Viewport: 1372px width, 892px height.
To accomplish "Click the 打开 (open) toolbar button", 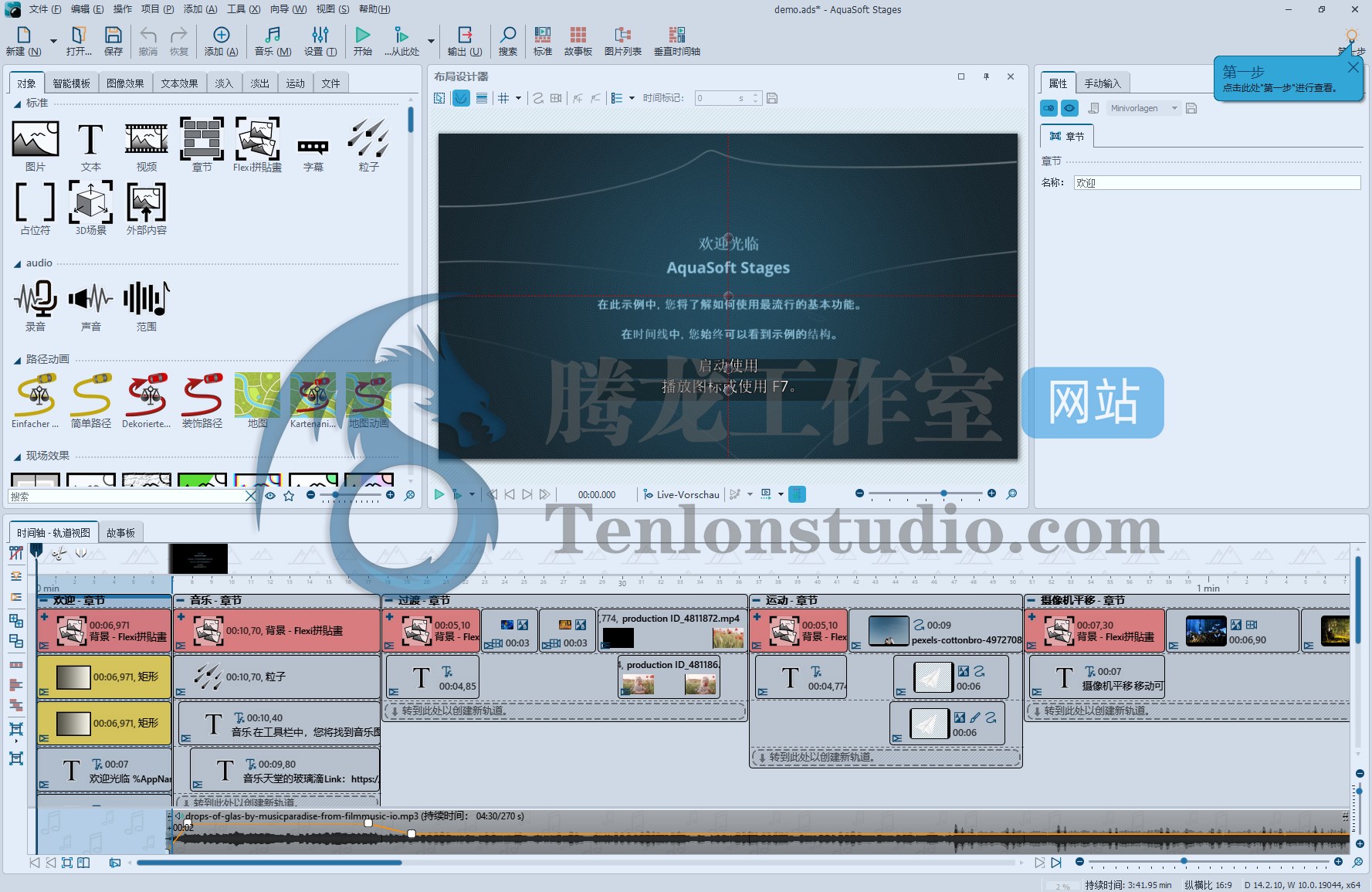I will [x=78, y=41].
